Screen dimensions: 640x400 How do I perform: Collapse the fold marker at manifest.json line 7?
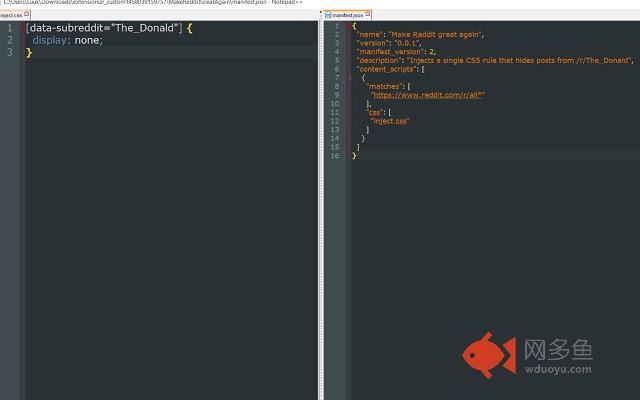click(349, 78)
